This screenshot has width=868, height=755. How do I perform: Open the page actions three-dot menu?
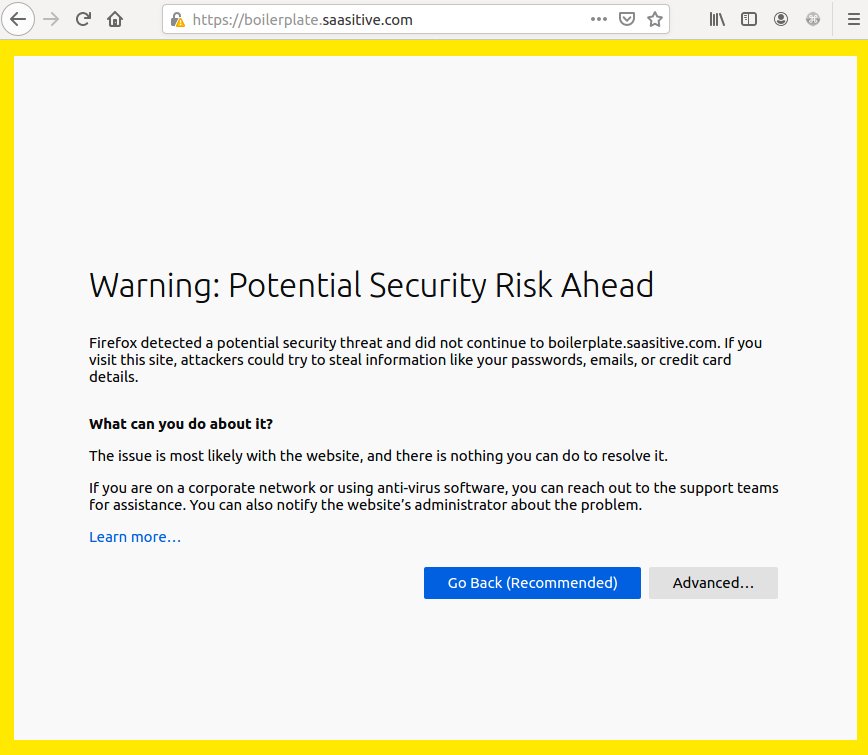(x=598, y=19)
